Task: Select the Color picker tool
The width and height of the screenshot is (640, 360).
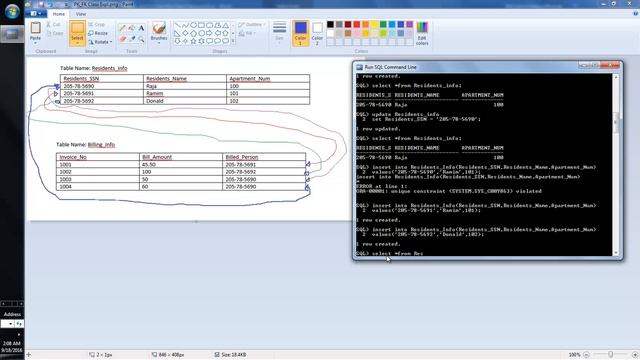Action: [132, 39]
